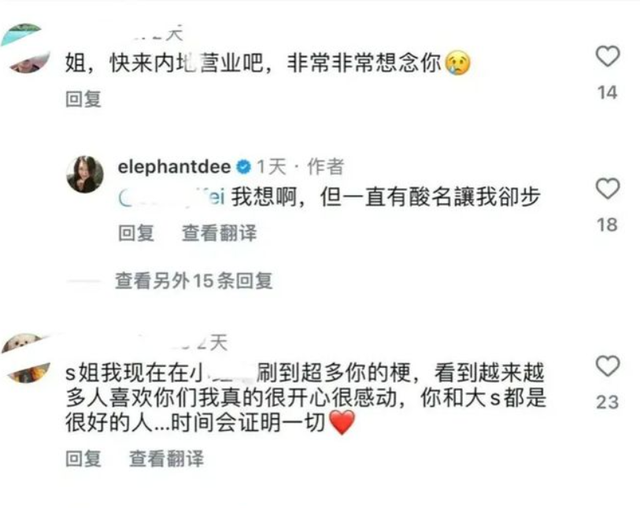Open elephantdee's profile picture
Image resolution: width=640 pixels, height=508 pixels.
[85, 174]
